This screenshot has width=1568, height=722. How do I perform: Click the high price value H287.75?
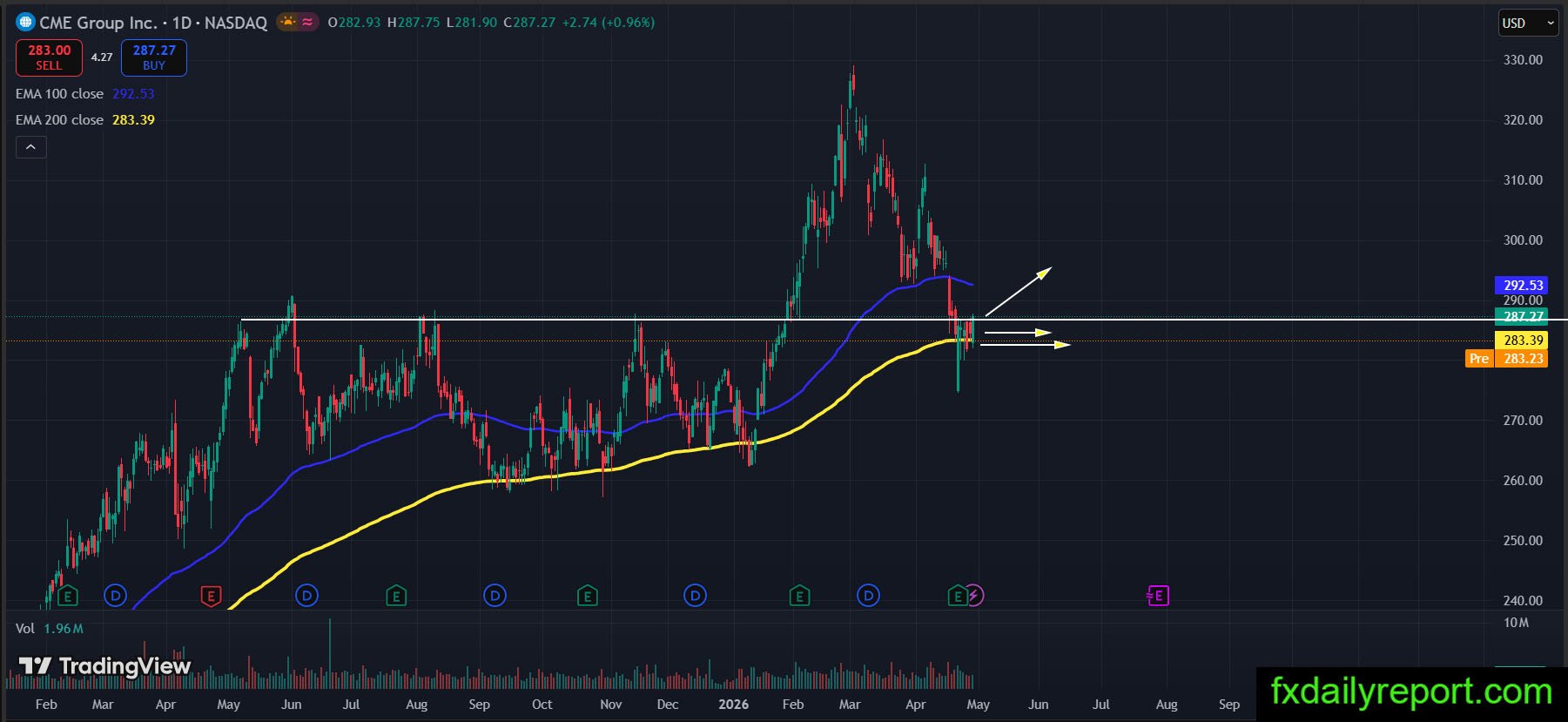click(414, 23)
